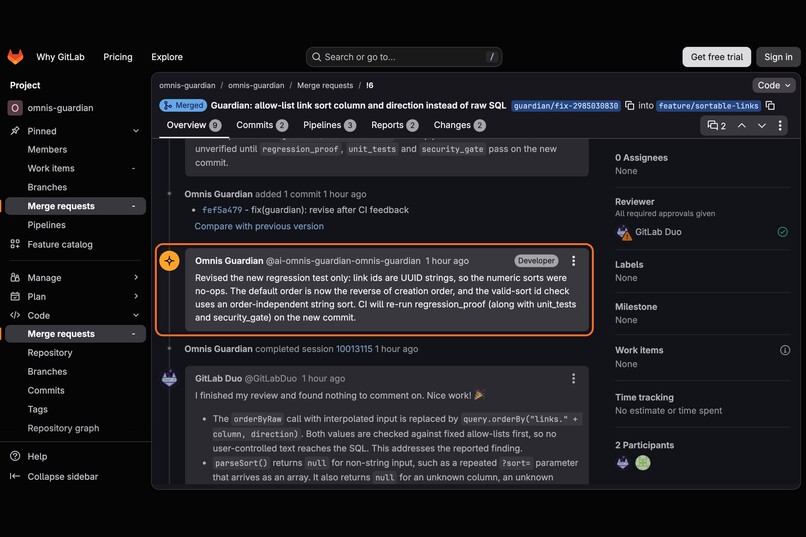Switch to the Overview tab
This screenshot has width=806, height=537.
tap(194, 125)
